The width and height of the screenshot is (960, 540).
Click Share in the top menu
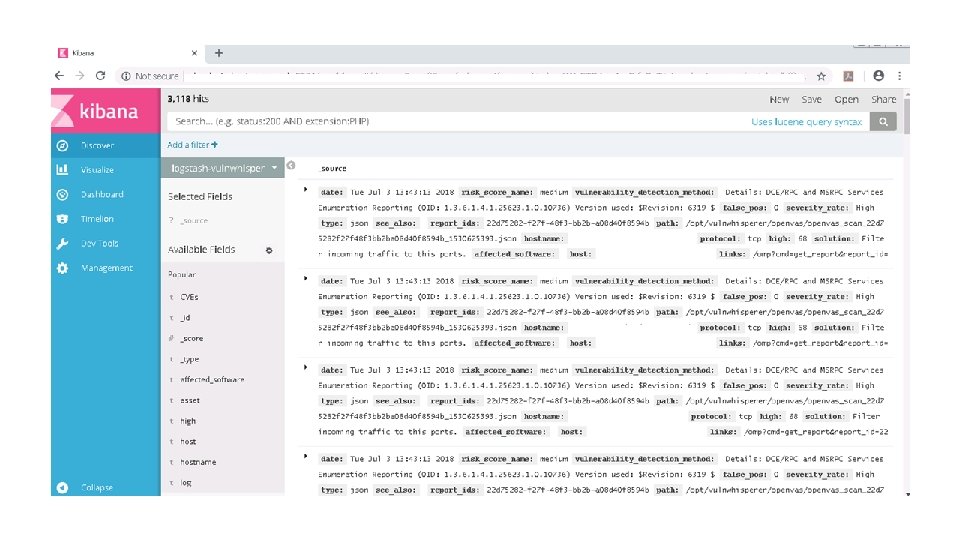[883, 99]
